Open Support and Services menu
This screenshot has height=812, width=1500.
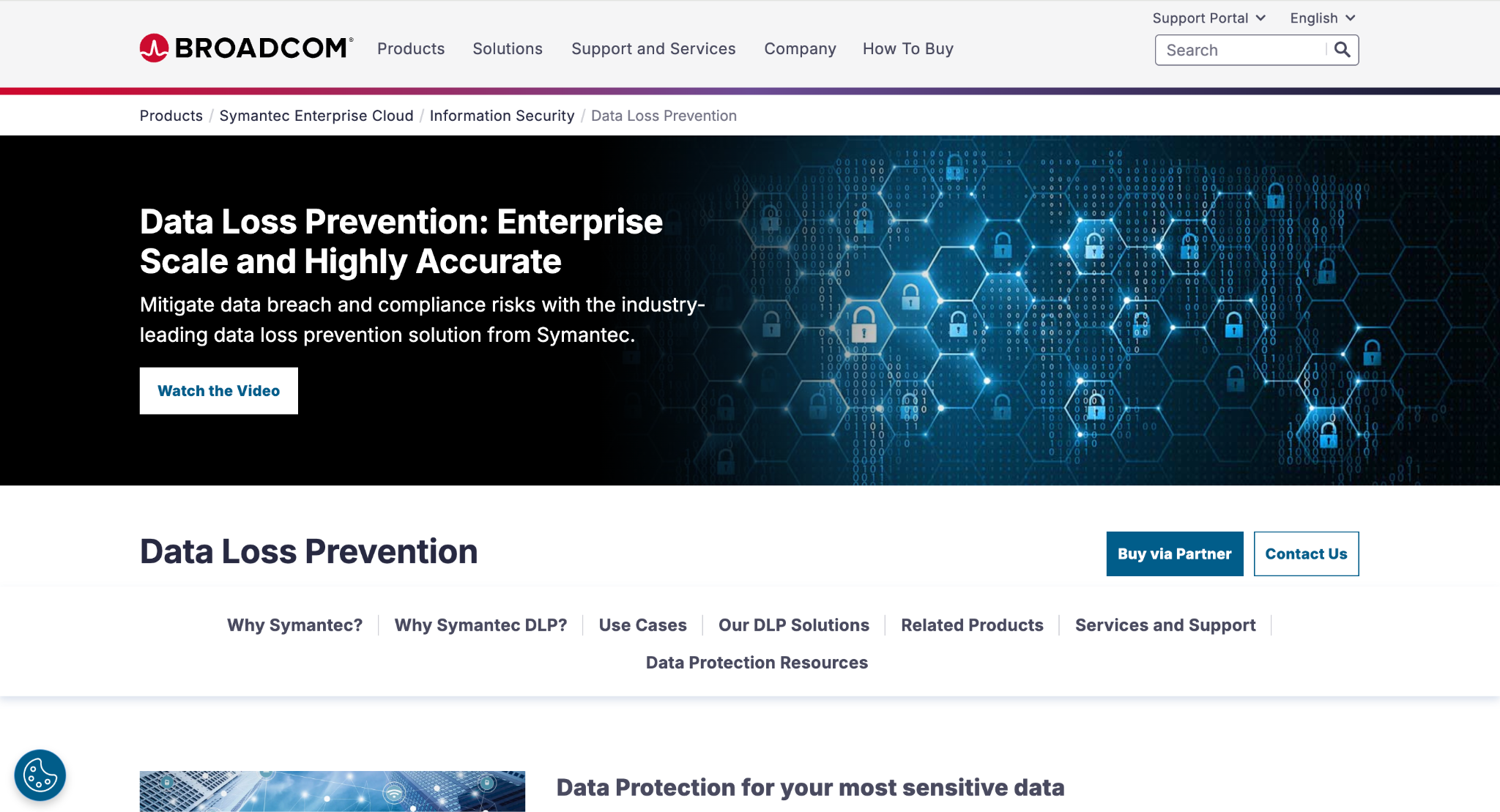653,49
